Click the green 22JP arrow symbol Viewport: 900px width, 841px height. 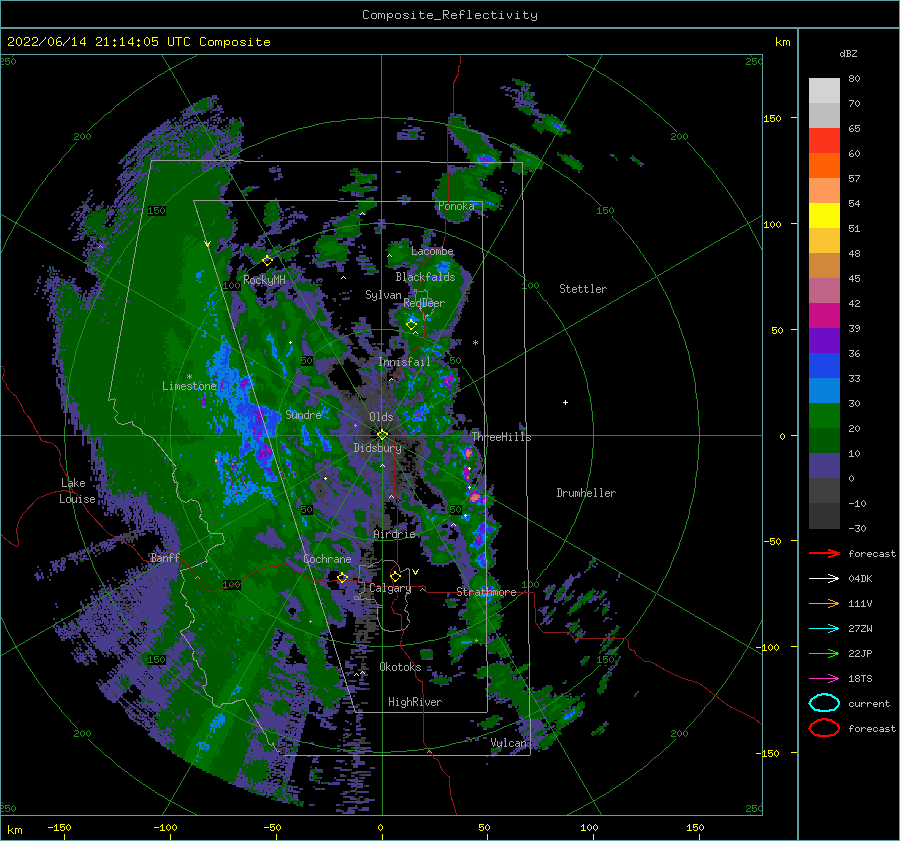click(x=824, y=653)
